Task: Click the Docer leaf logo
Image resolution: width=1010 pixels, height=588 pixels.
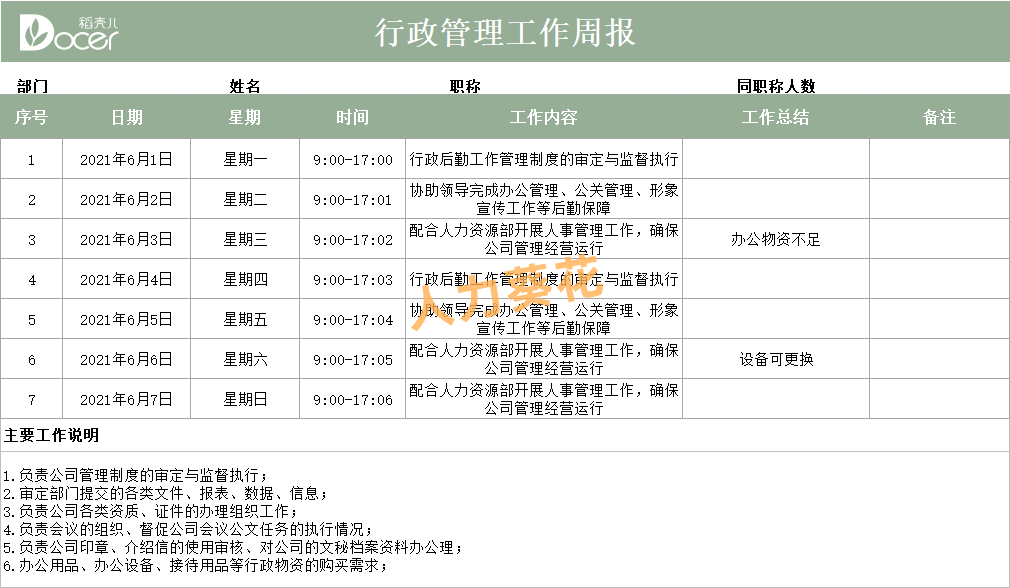Action: point(36,30)
